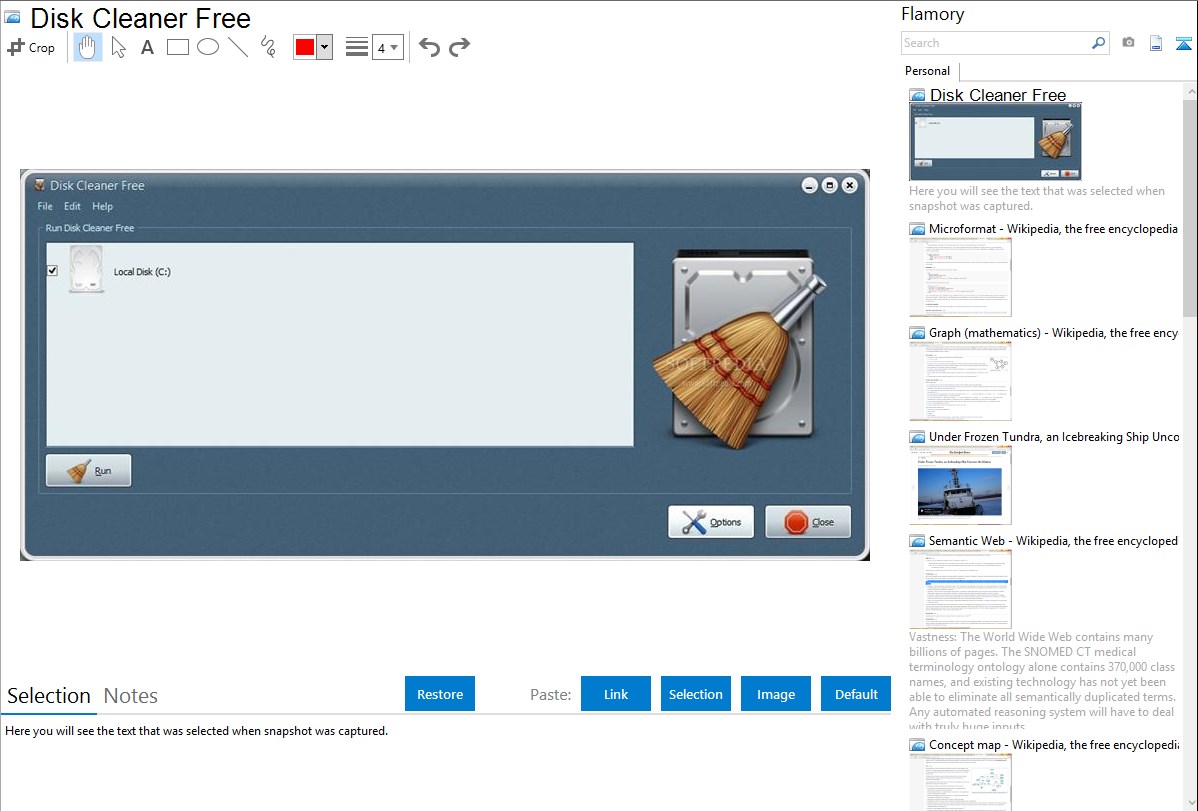Click the Restore button
Image resolution: width=1198 pixels, height=811 pixels.
(x=440, y=694)
